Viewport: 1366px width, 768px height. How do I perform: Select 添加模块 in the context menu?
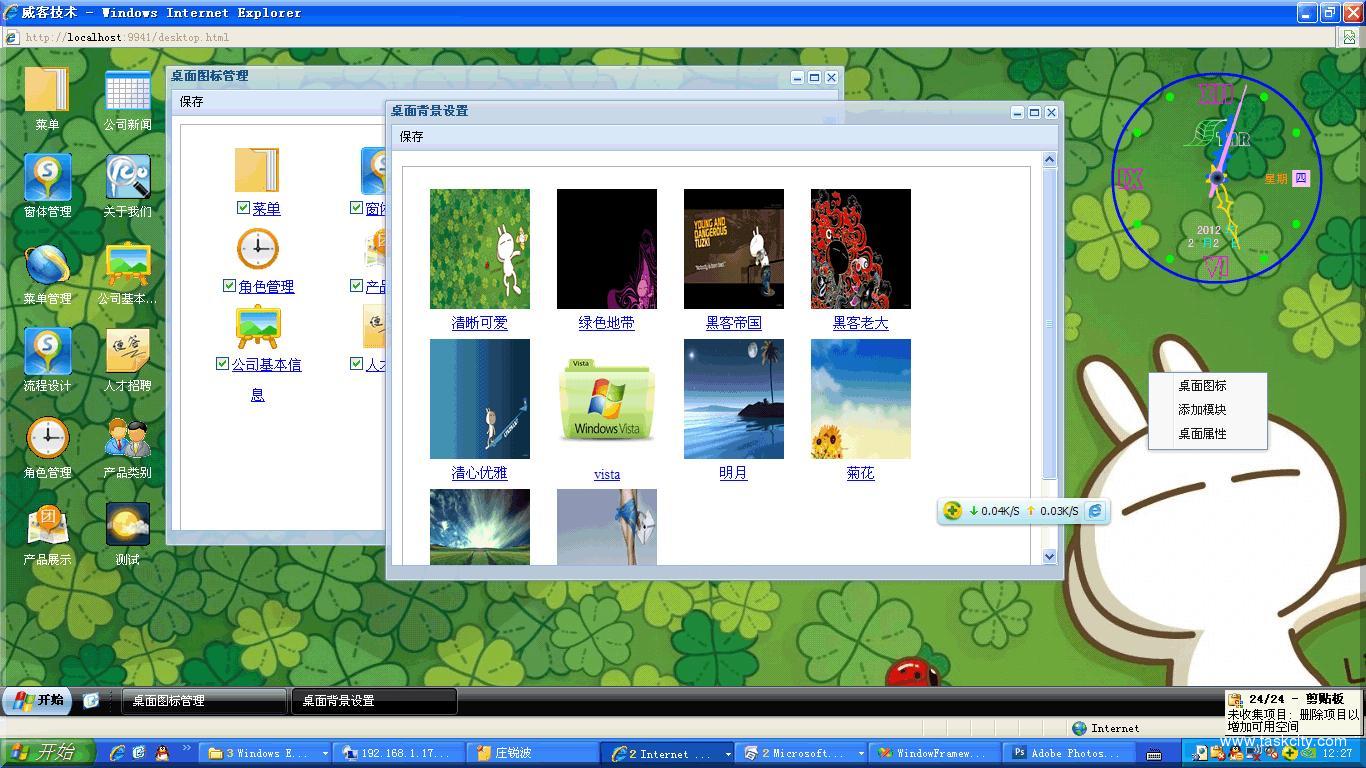point(1202,410)
